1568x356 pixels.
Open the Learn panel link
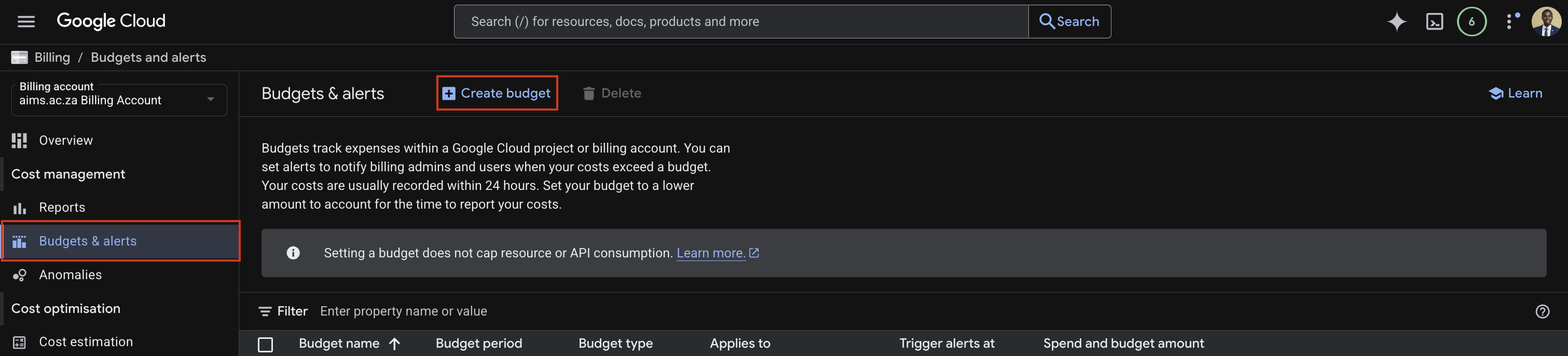coord(1516,93)
